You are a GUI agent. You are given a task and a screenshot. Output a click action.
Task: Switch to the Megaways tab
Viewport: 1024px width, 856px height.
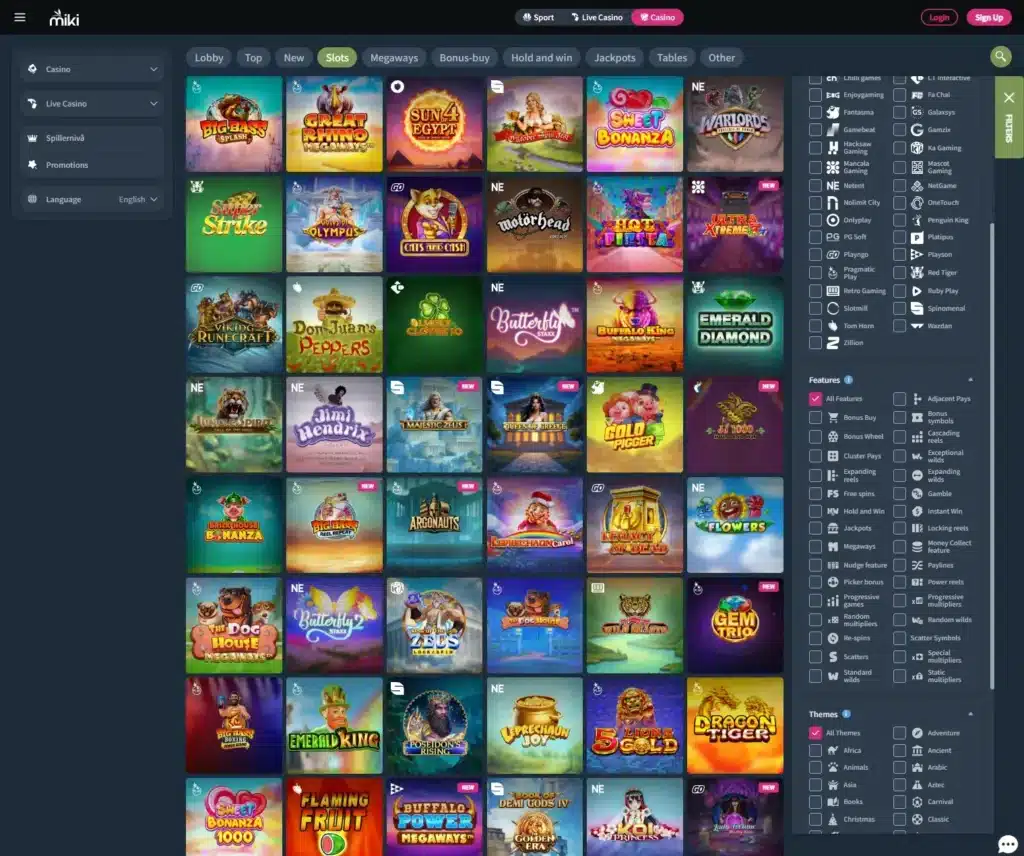click(394, 57)
